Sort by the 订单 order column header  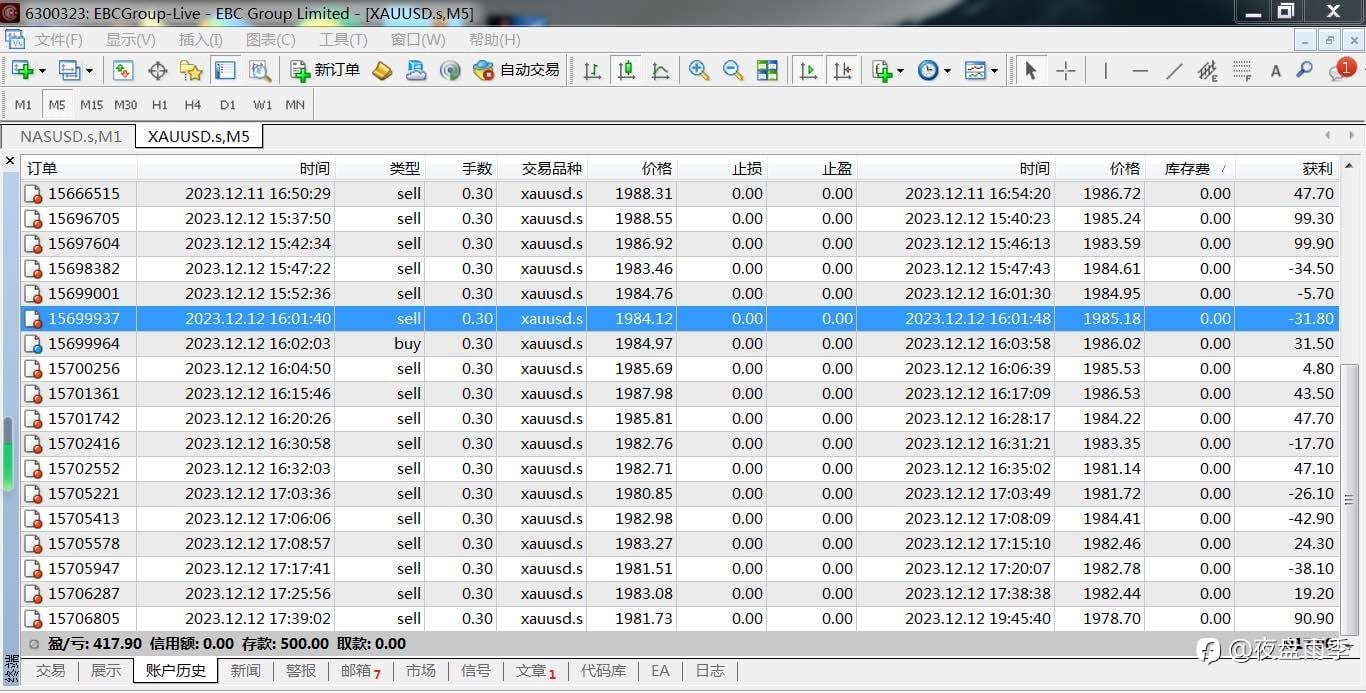[x=79, y=168]
